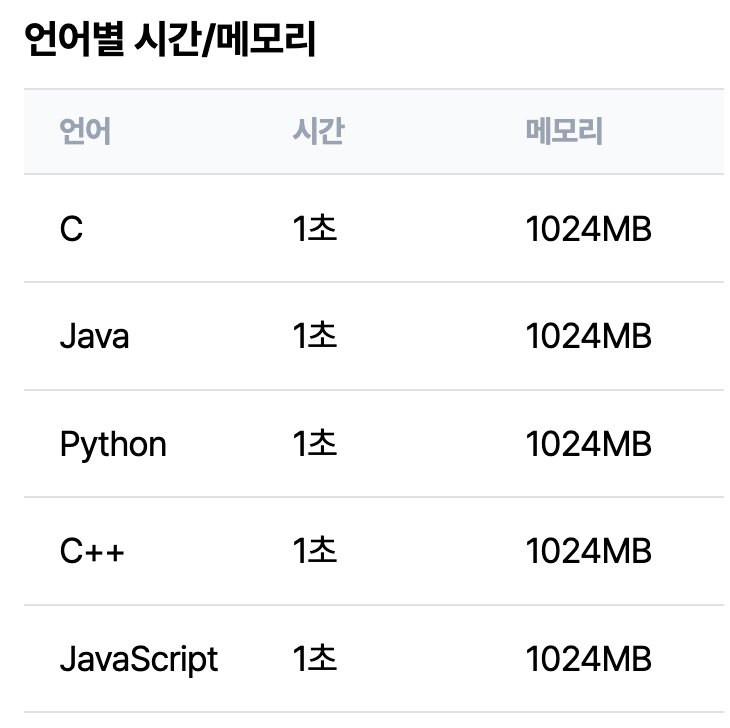
Task: Select the 시간 column header
Action: (318, 131)
